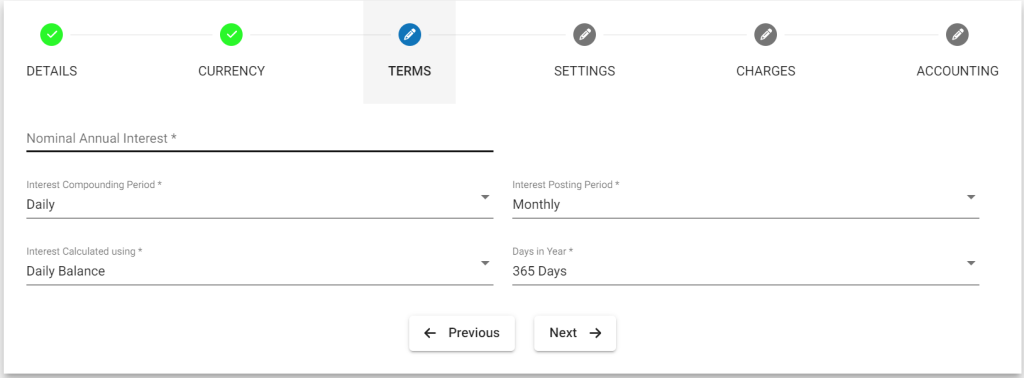Focus the Nominal Annual Interest field
This screenshot has height=378, width=1024.
click(259, 138)
